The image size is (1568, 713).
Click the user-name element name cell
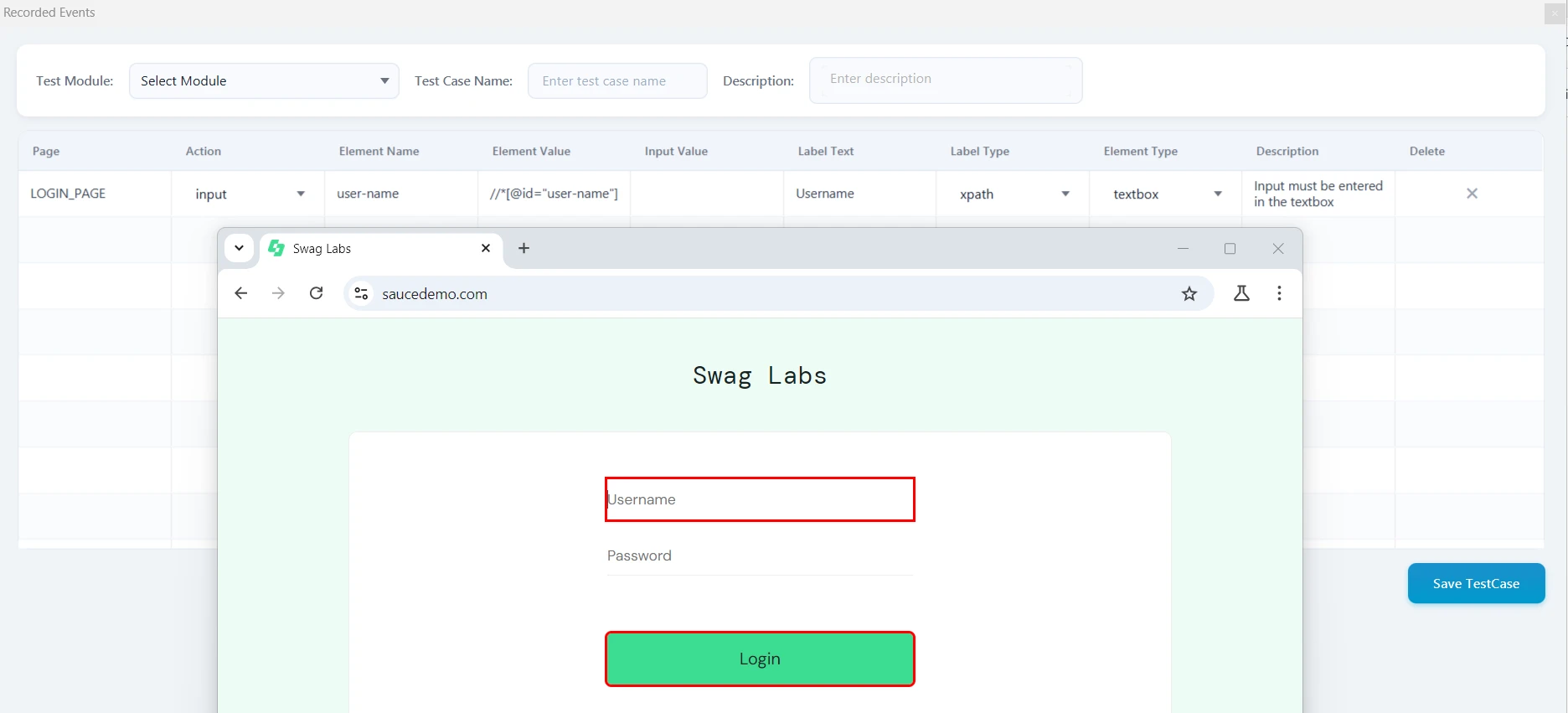pos(401,194)
